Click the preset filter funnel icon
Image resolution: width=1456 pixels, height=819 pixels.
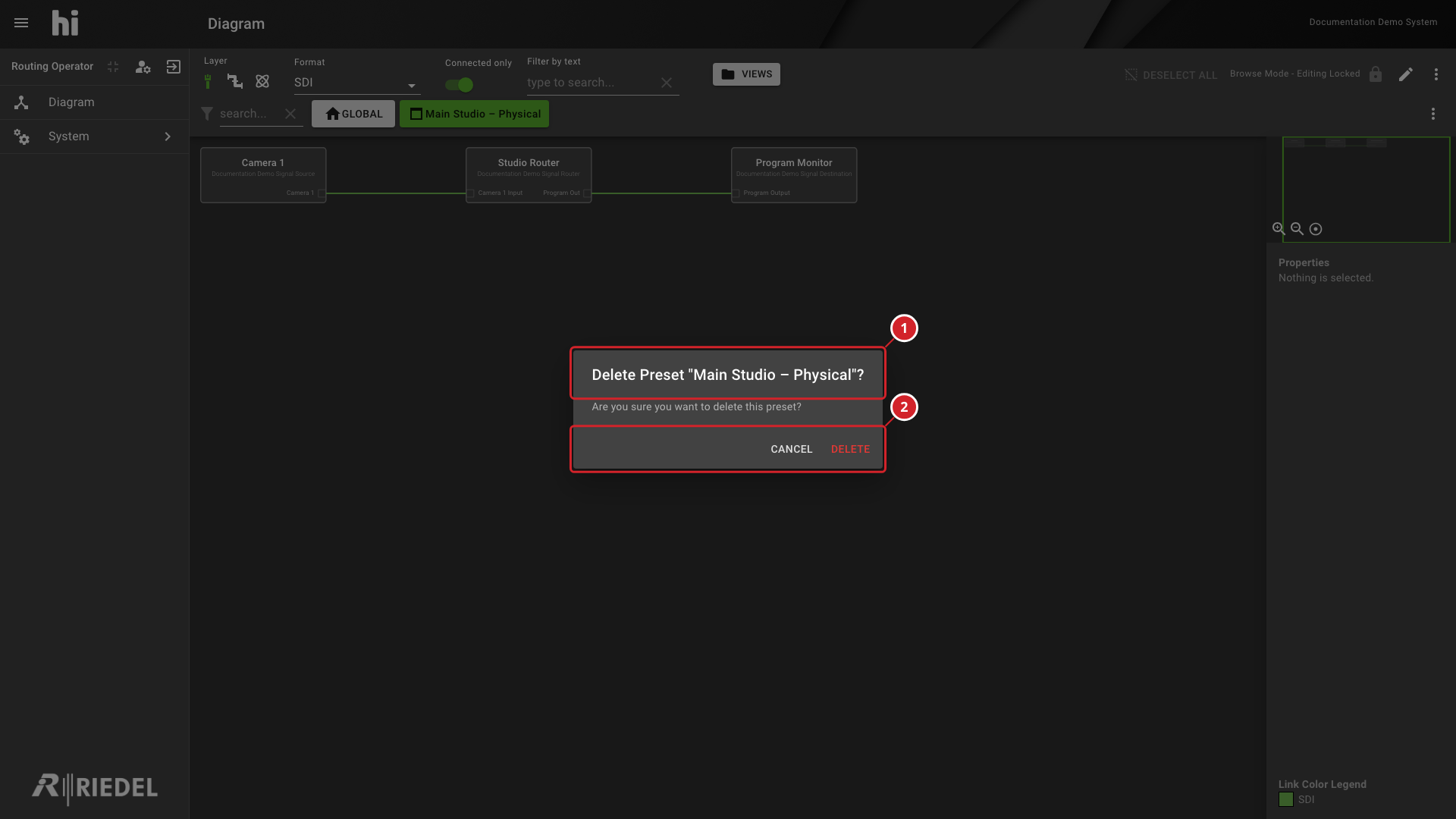pos(207,114)
